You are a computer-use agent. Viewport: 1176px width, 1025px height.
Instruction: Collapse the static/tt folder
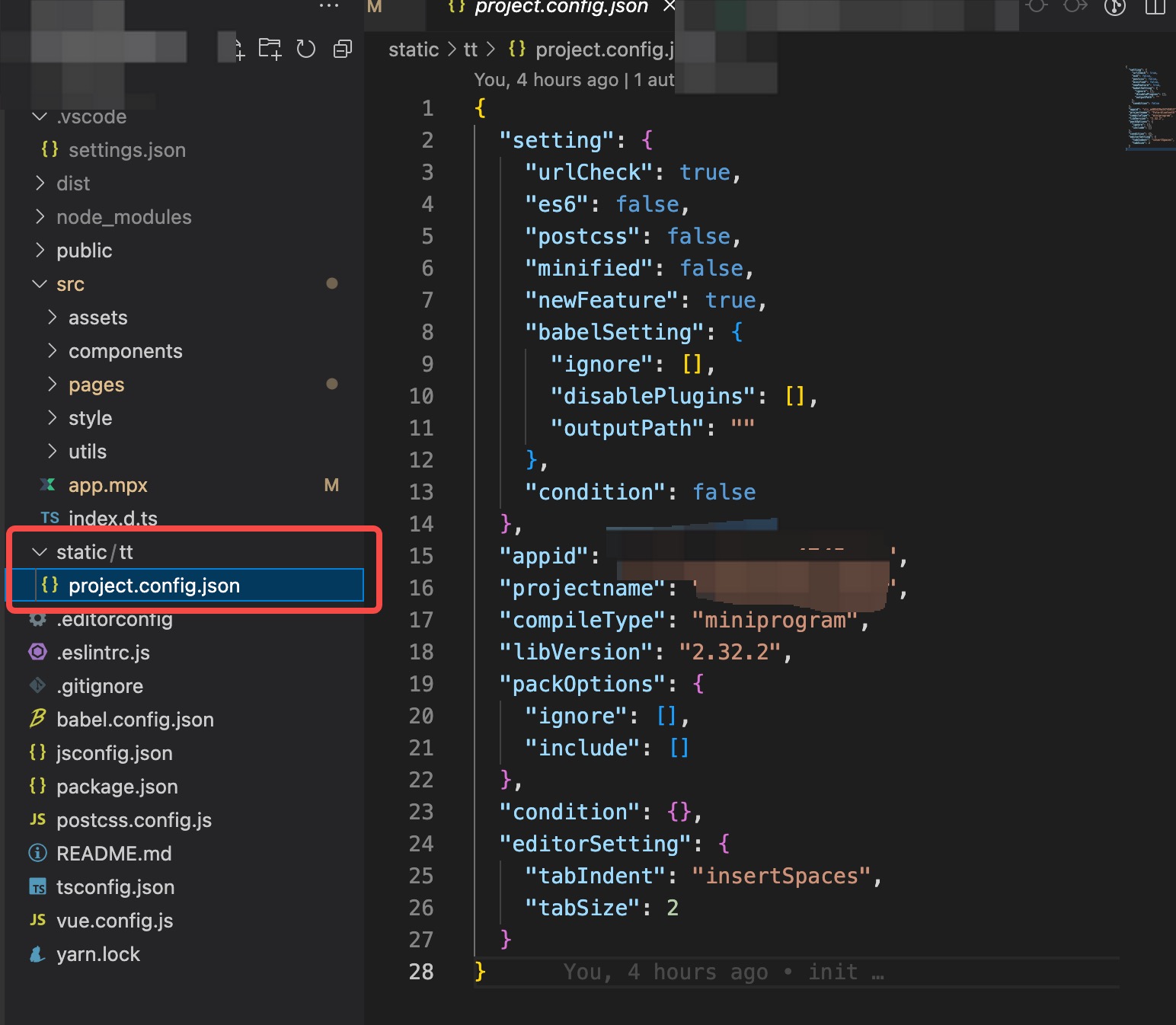pos(40,552)
